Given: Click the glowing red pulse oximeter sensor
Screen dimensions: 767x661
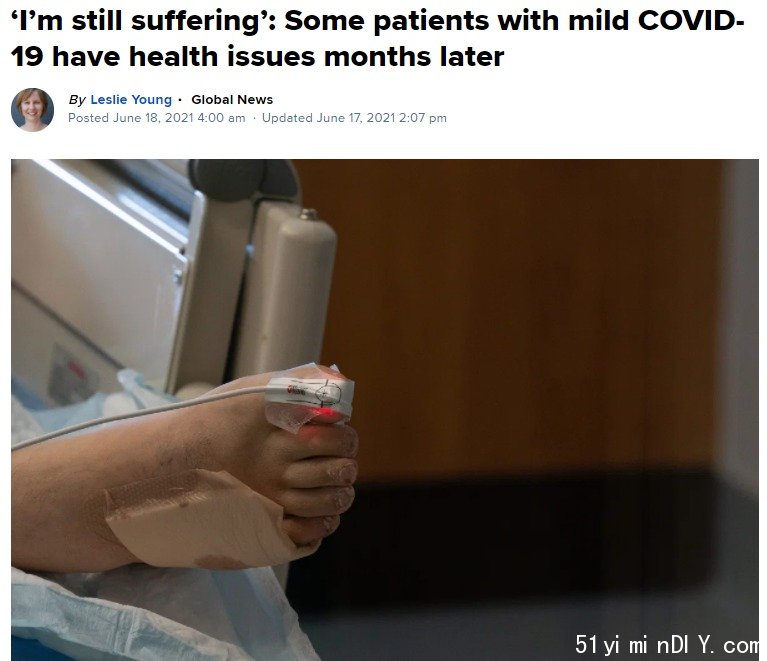Looking at the screenshot, I should 323,415.
